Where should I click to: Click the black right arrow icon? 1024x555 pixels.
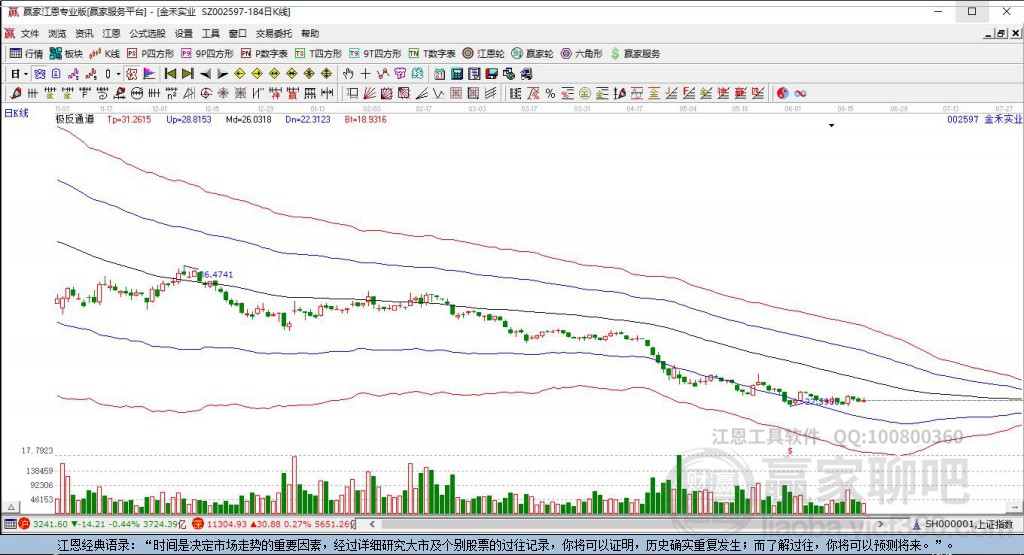(x=223, y=74)
